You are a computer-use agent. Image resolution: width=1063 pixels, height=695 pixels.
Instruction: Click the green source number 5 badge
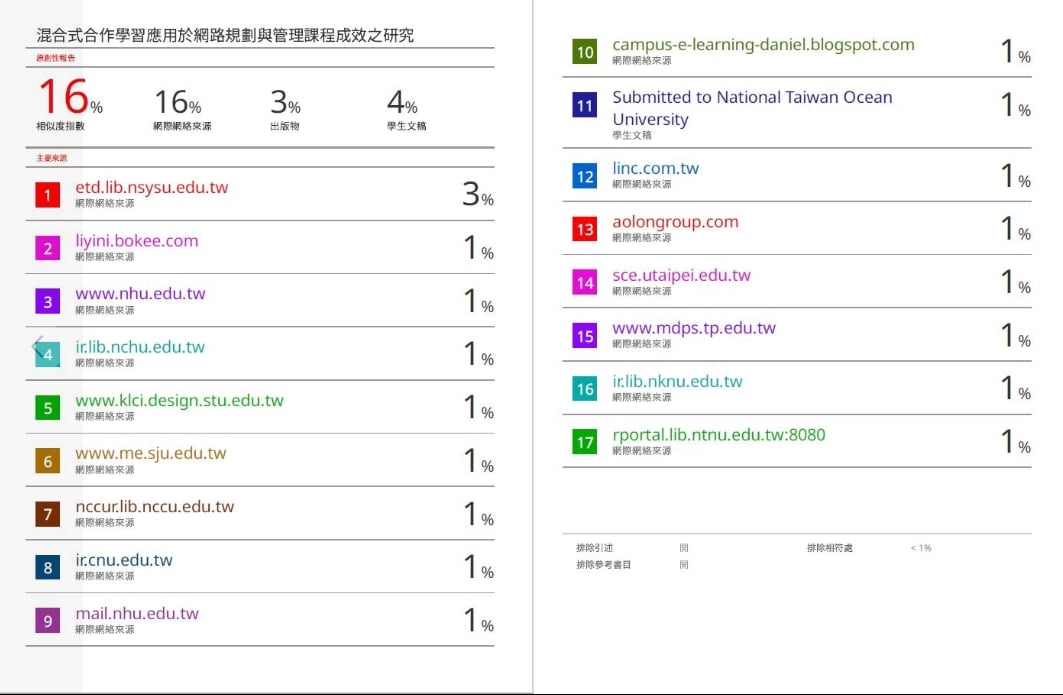[x=47, y=408]
